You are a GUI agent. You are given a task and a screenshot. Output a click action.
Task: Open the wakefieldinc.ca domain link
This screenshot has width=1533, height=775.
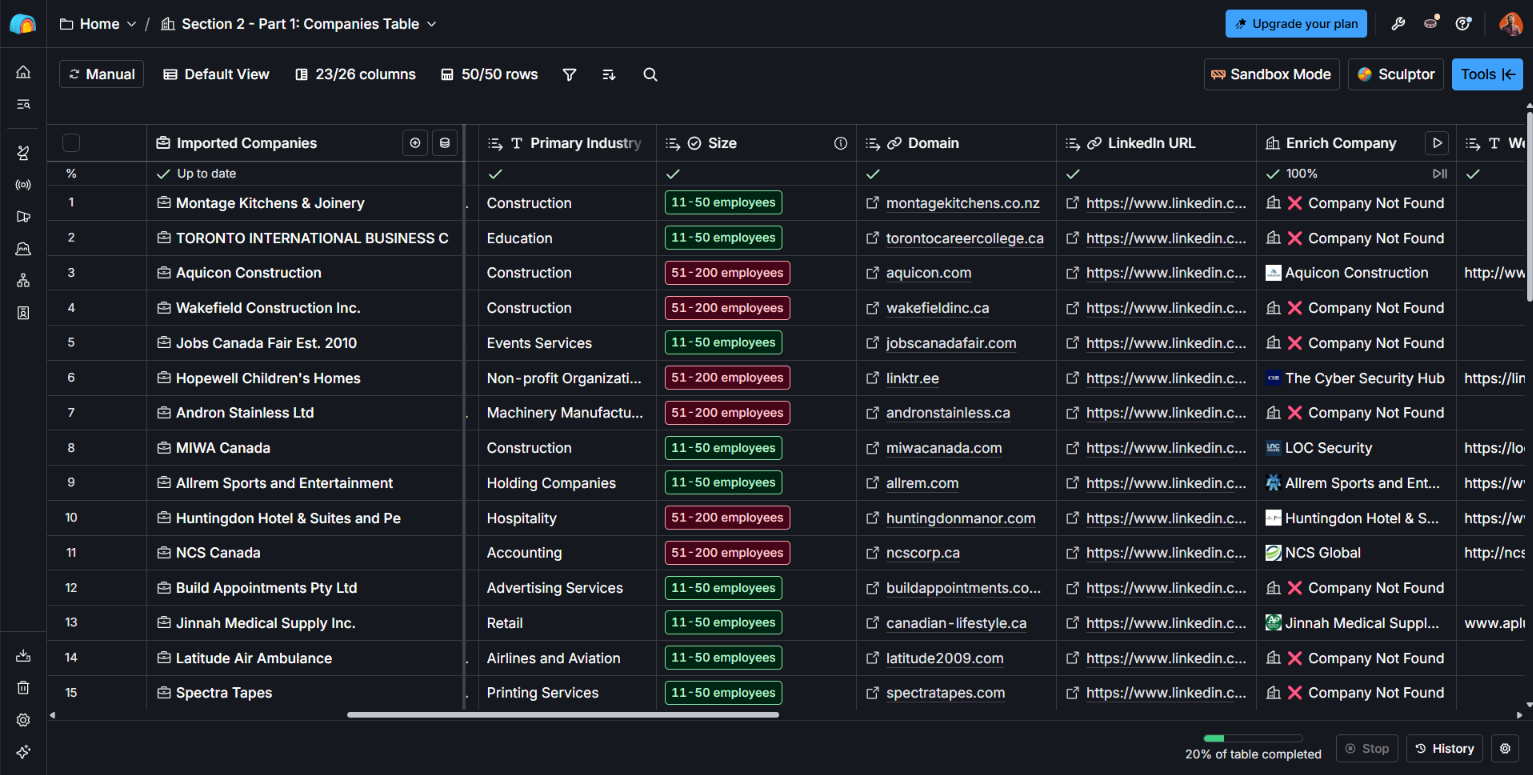(x=937, y=308)
